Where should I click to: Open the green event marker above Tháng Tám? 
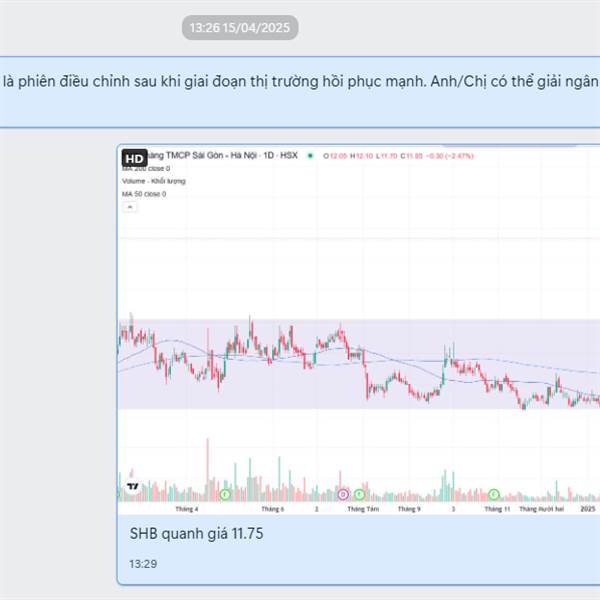359,494
